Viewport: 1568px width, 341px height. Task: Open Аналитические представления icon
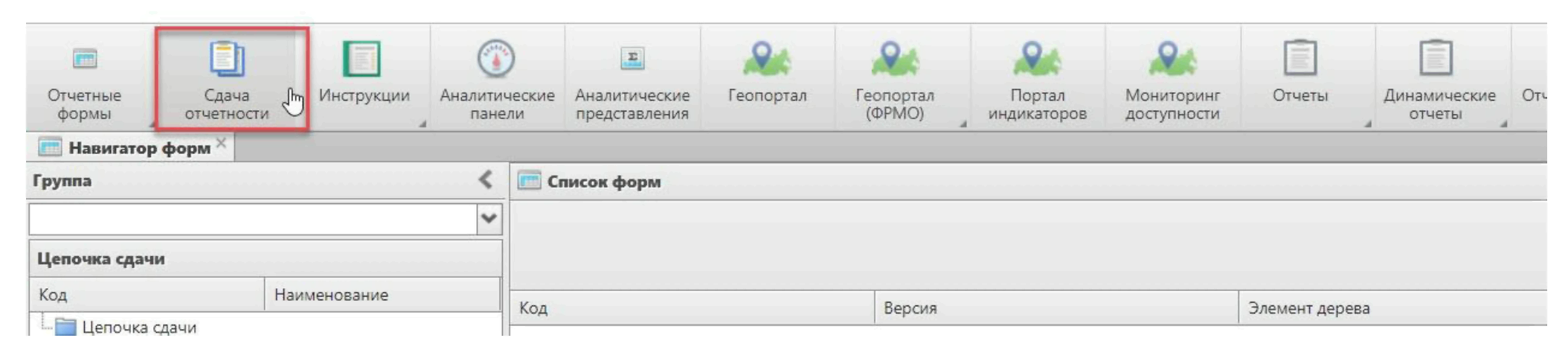(x=632, y=60)
